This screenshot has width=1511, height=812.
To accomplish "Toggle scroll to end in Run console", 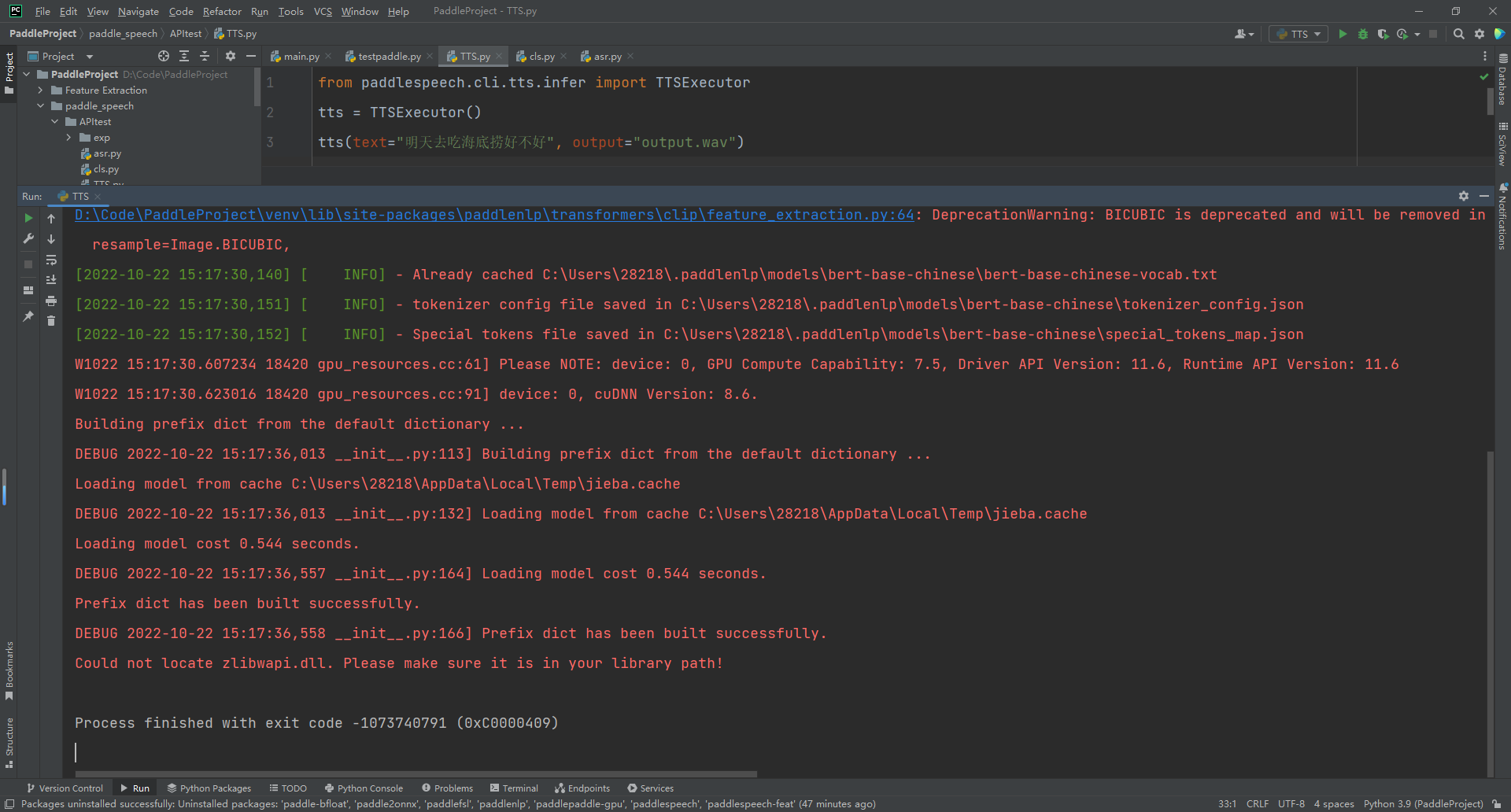I will (x=51, y=280).
